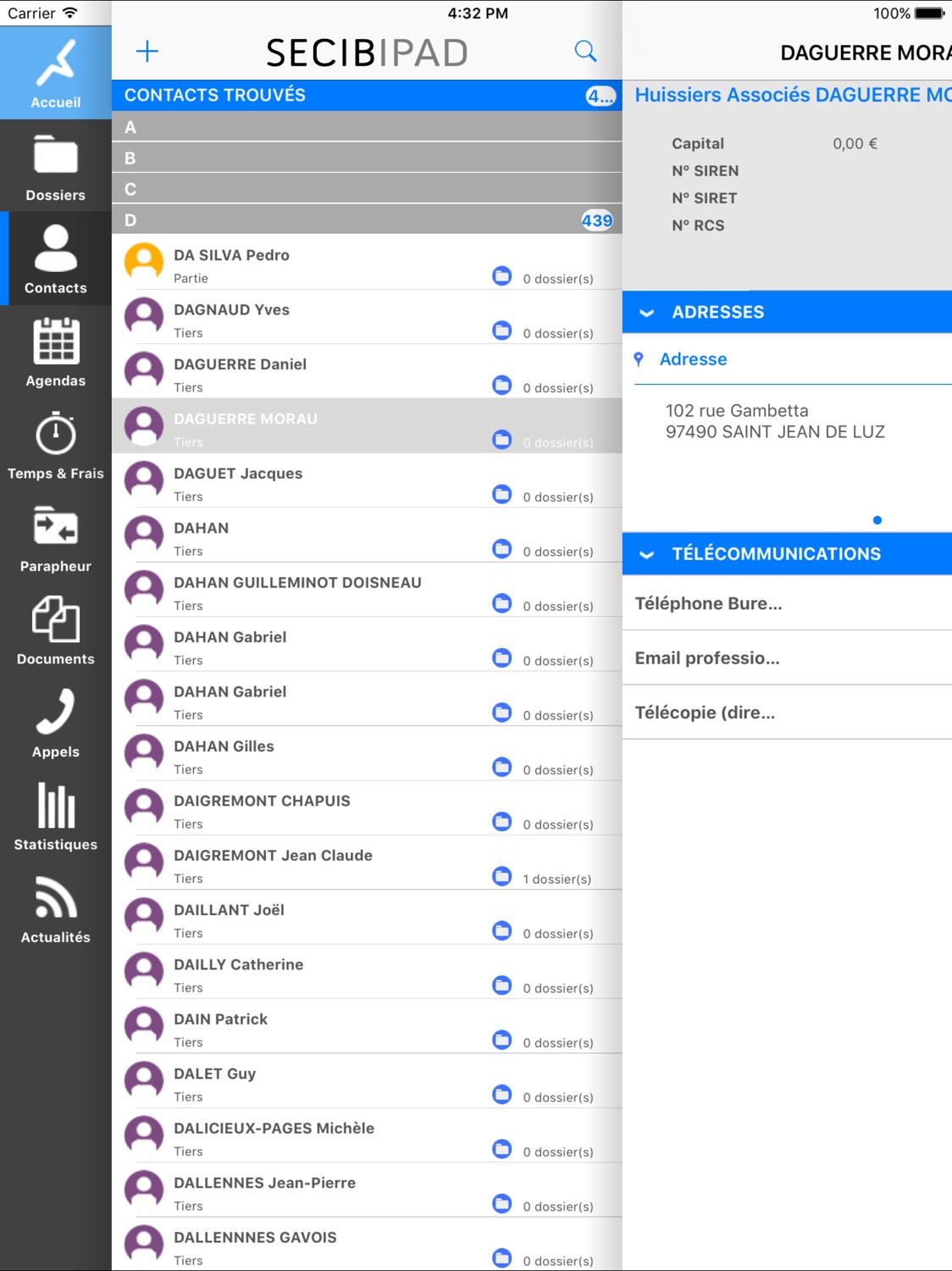Open the Adresse link

693,359
